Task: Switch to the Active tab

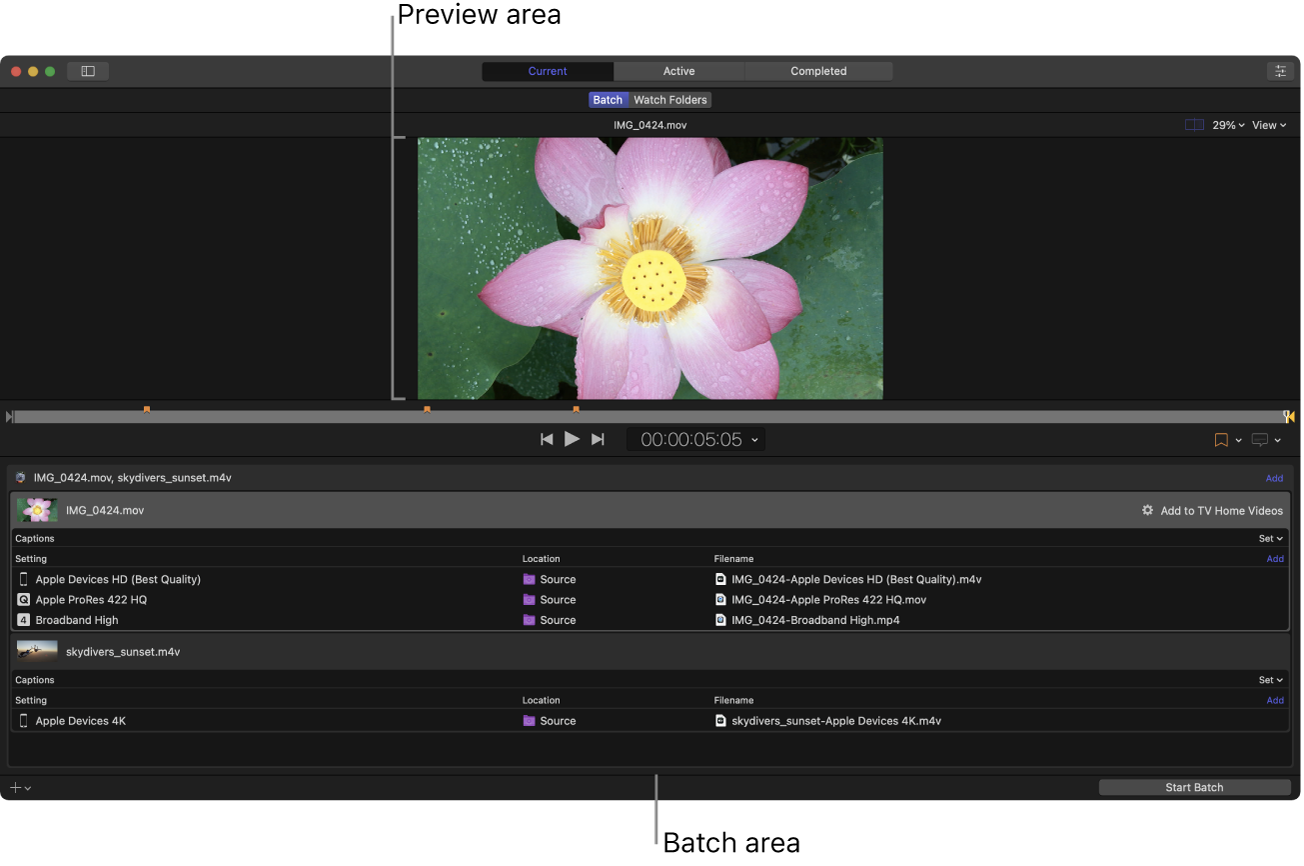Action: coord(679,71)
